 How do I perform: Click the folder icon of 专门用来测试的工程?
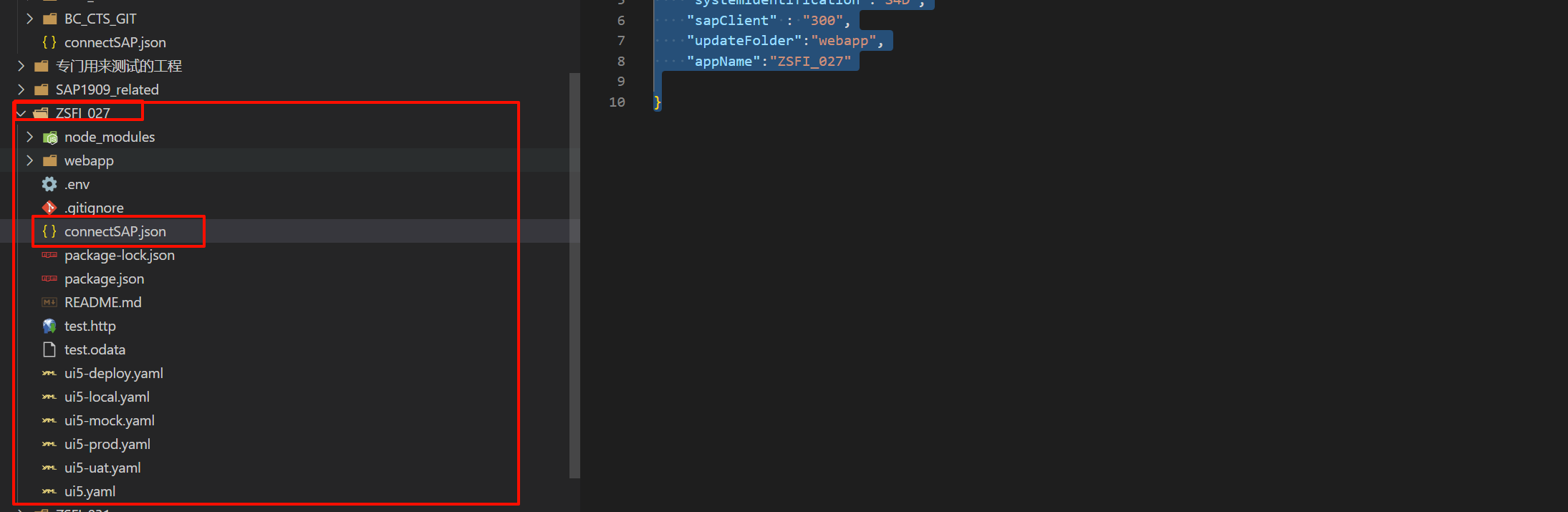41,66
